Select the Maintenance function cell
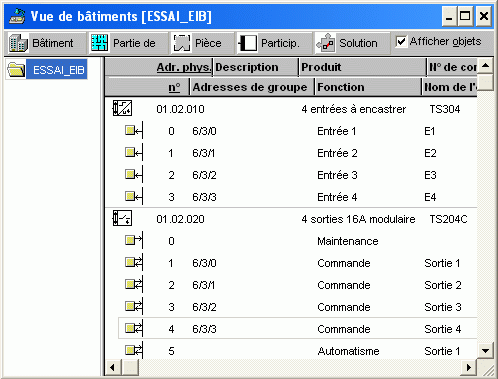This screenshot has width=498, height=379. coord(348,241)
